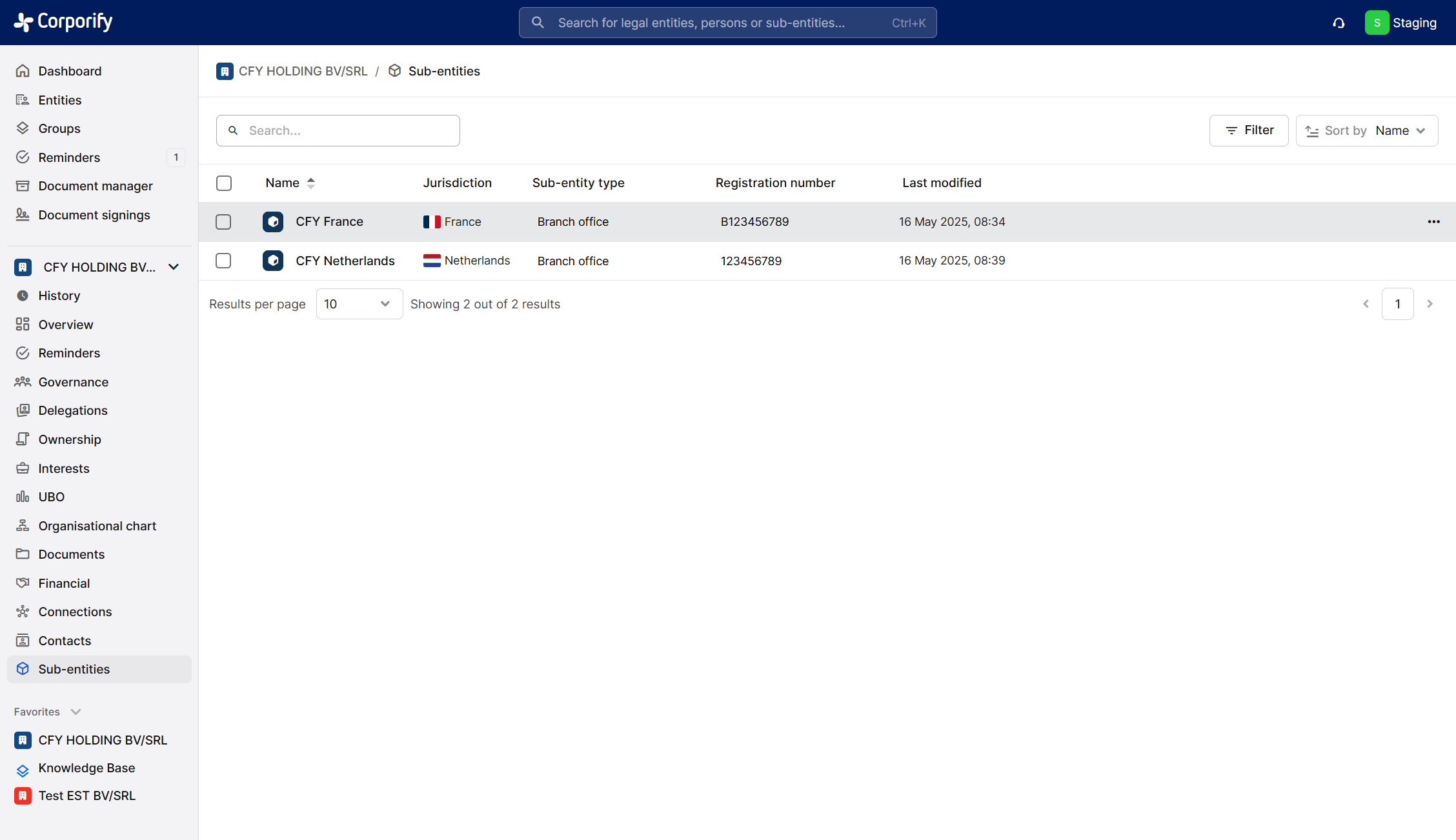Toggle the select-all header checkbox
This screenshot has height=840, width=1456.
point(224,183)
